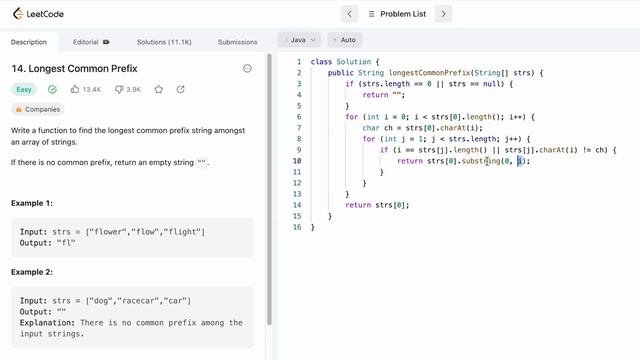Click the list icon beside Problem List

[x=371, y=14]
